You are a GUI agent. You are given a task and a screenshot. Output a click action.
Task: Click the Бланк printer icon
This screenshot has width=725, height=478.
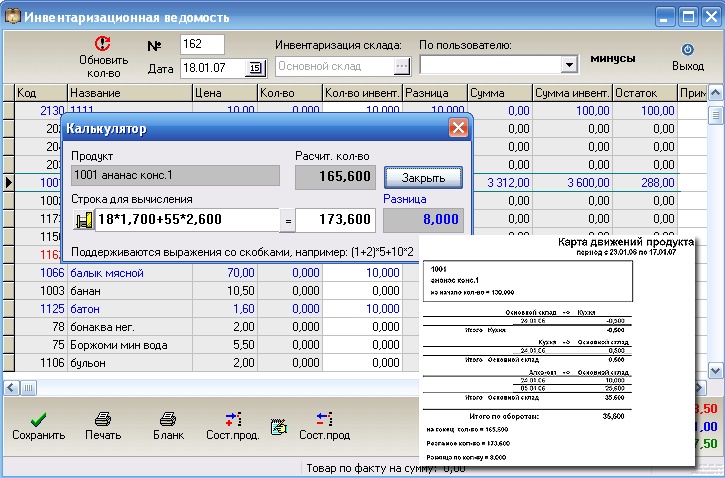click(168, 419)
